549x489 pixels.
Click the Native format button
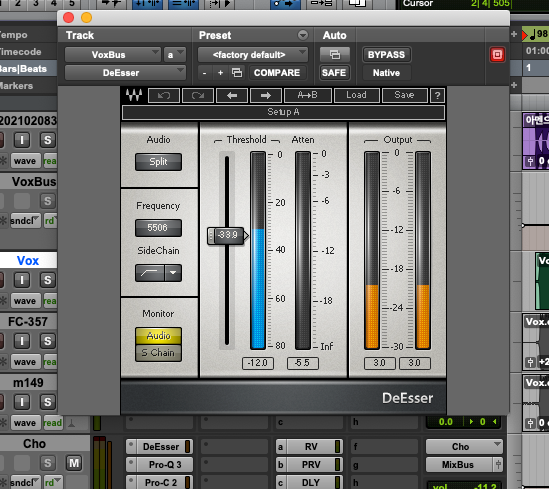tap(386, 73)
